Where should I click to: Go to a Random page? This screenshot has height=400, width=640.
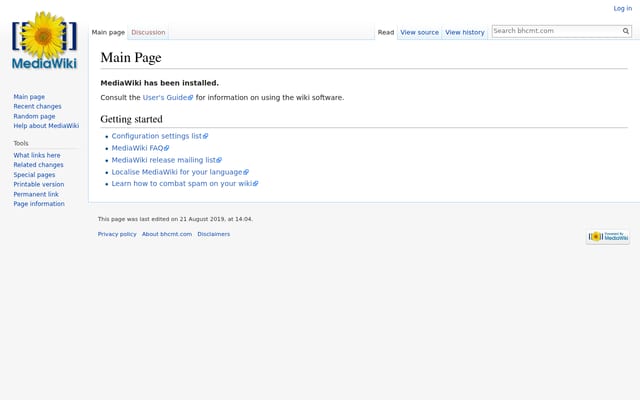tap(34, 116)
